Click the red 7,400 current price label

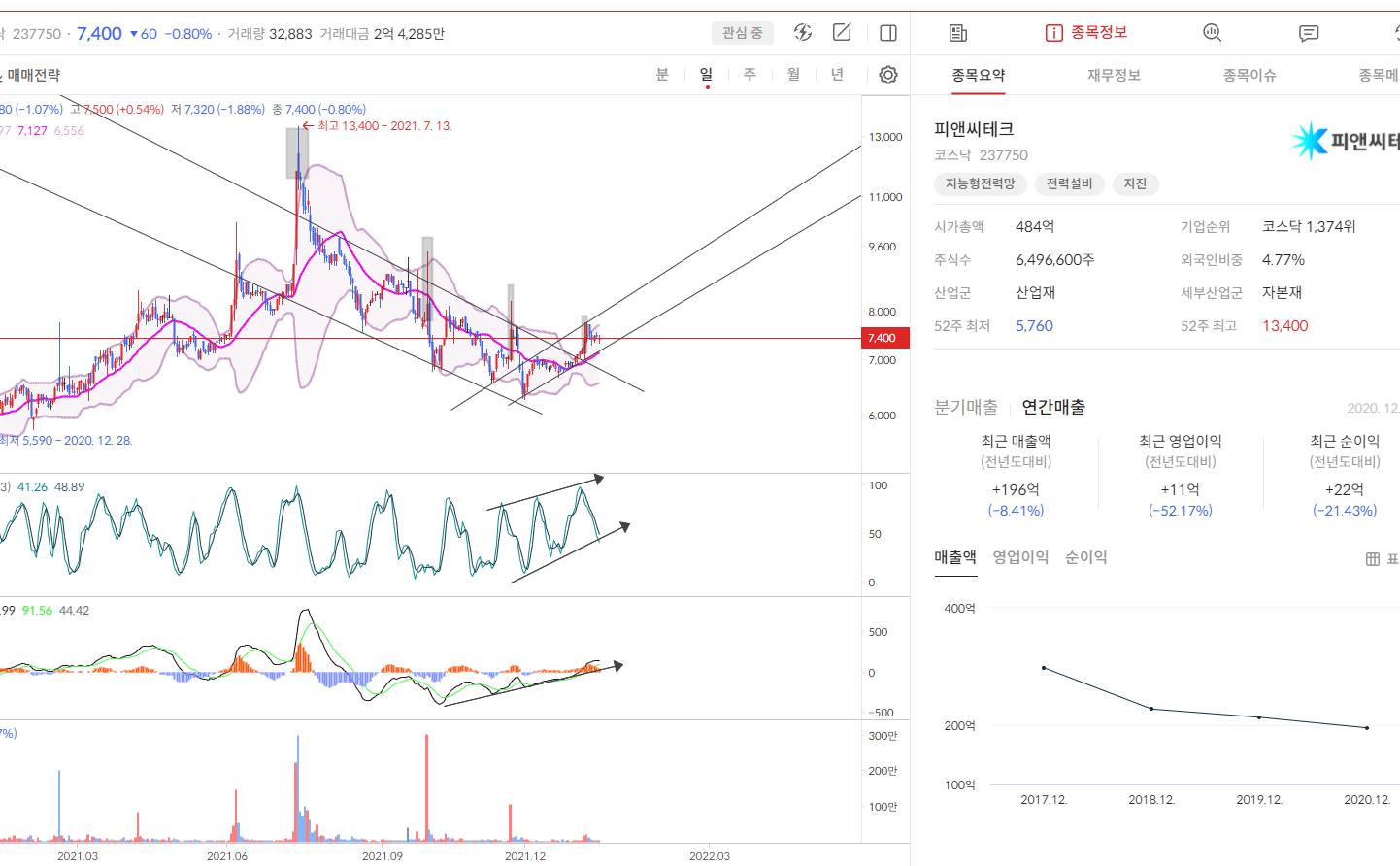point(885,338)
